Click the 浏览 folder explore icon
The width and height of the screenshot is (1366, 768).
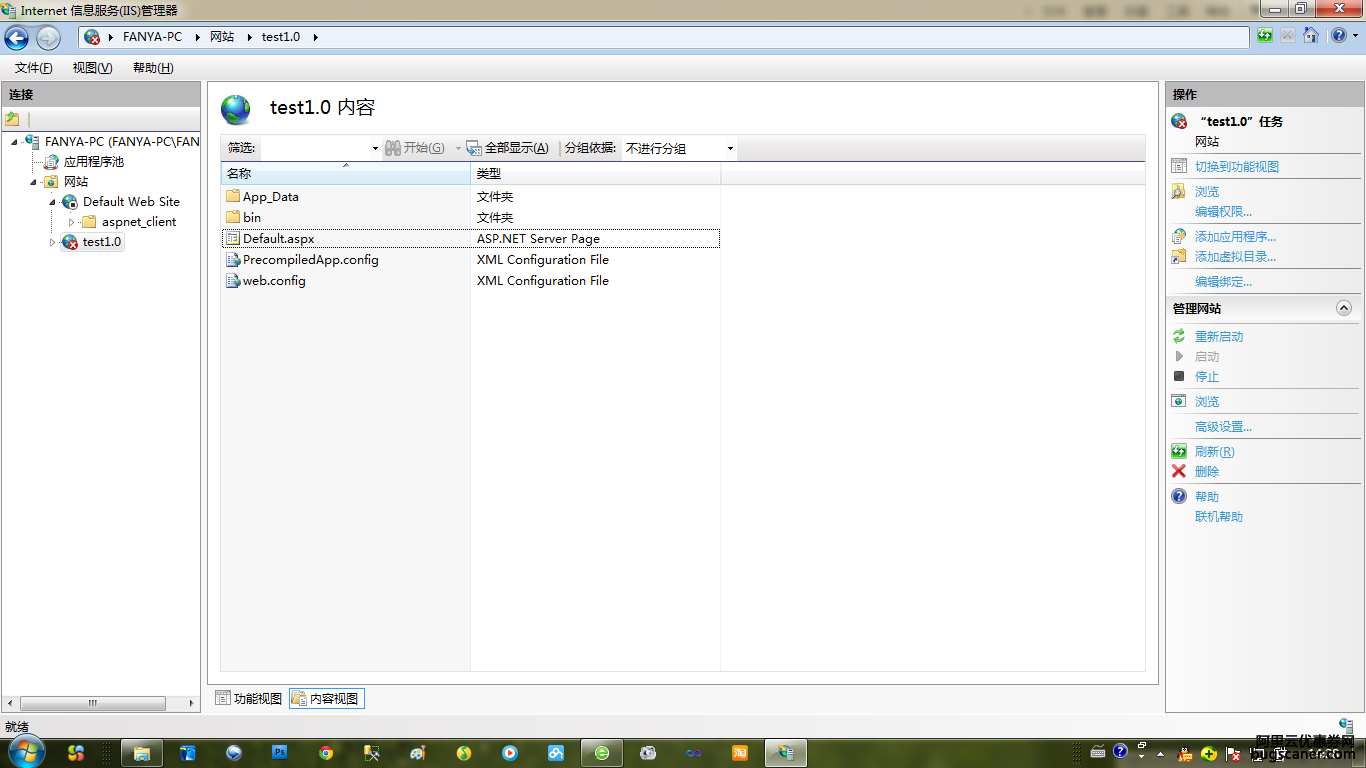(x=1179, y=191)
